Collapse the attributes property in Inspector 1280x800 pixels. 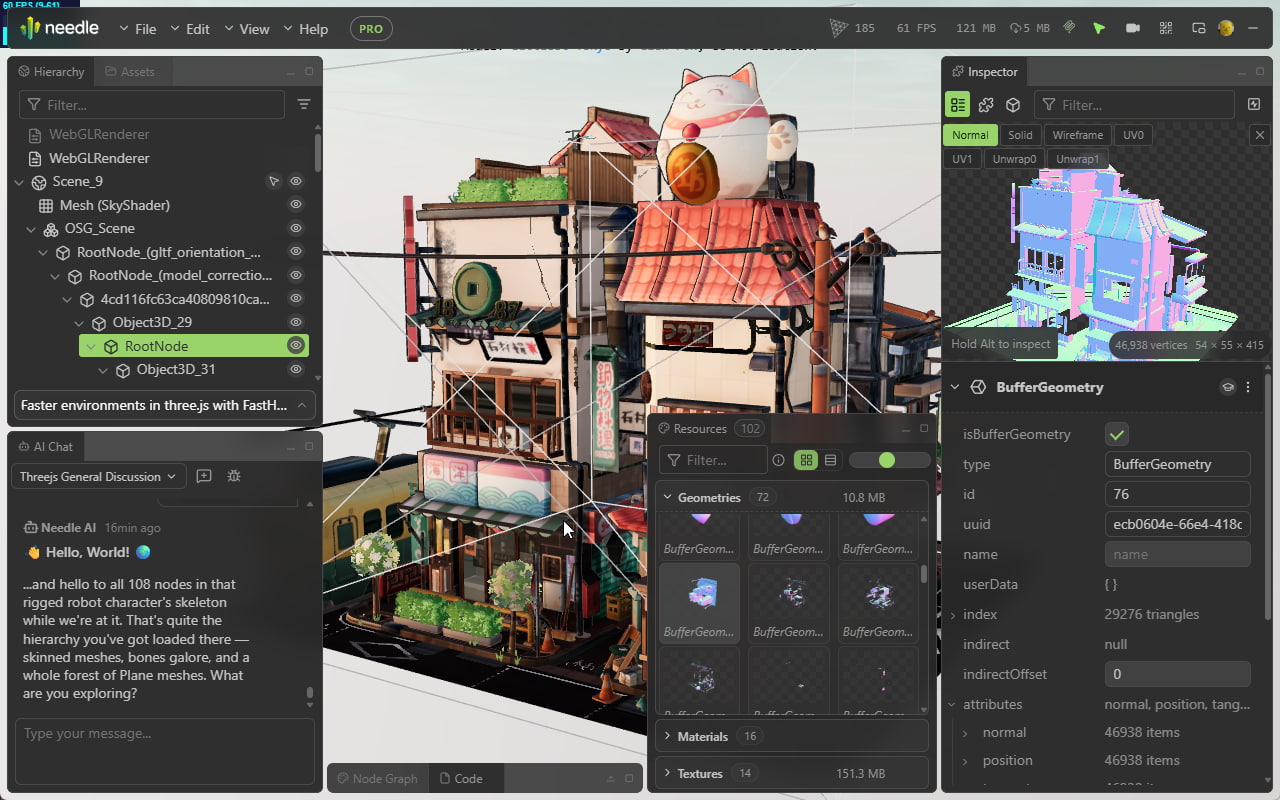tap(952, 704)
